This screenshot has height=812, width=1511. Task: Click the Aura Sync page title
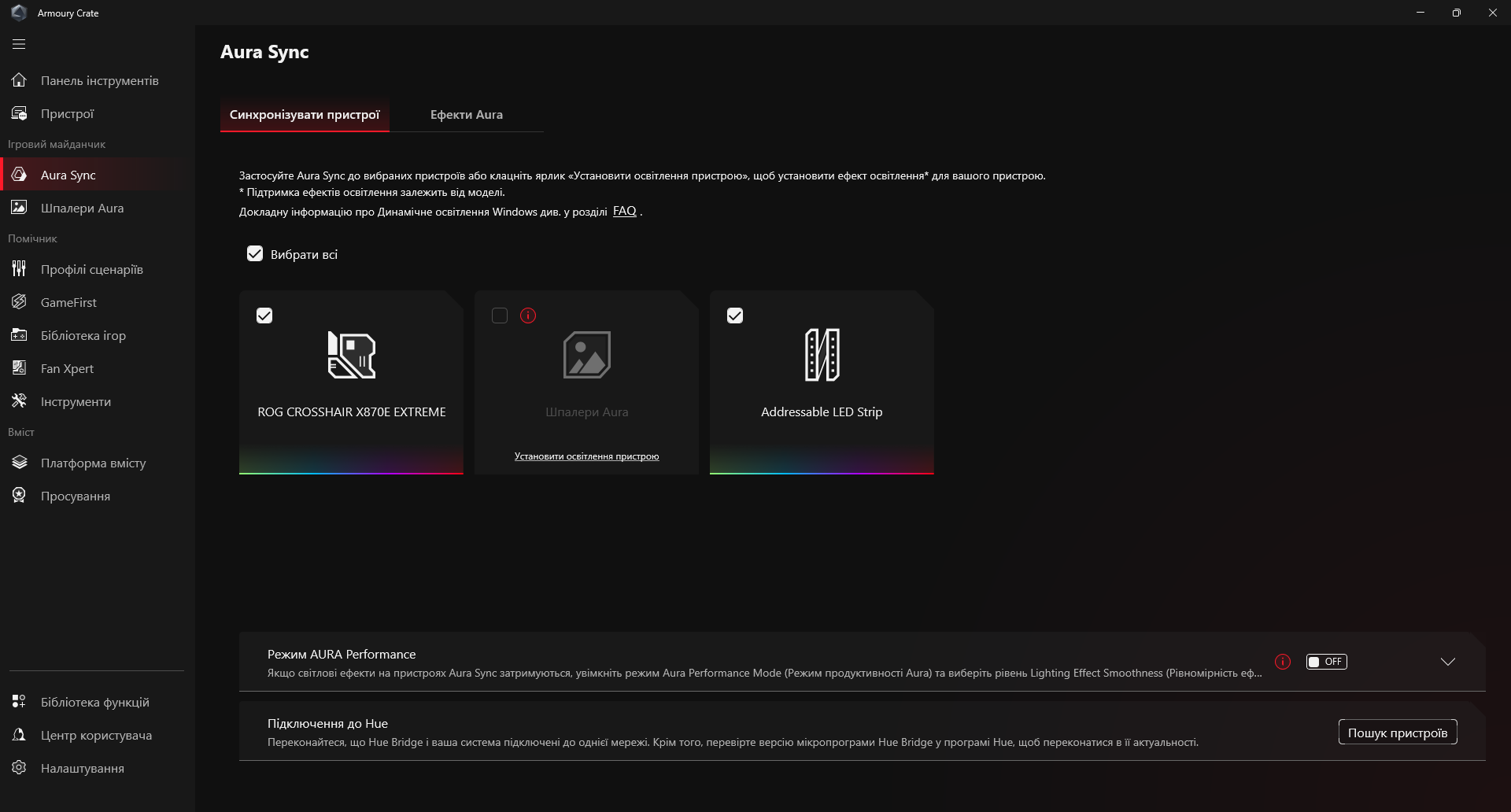point(264,52)
